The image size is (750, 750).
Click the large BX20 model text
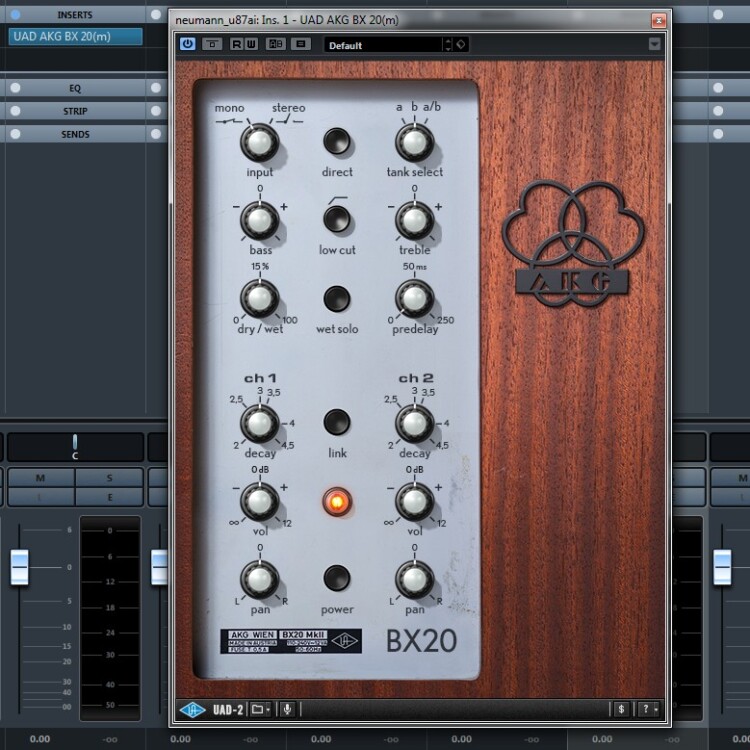click(x=421, y=641)
